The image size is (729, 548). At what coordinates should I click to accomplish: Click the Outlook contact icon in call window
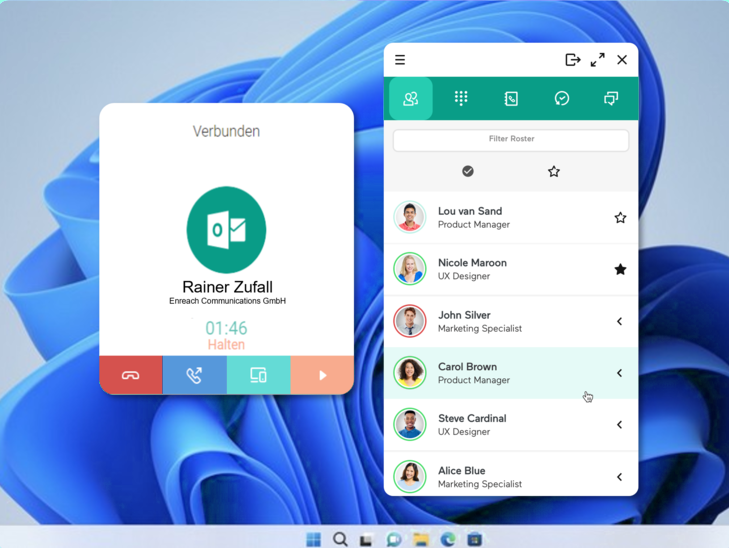tap(226, 230)
